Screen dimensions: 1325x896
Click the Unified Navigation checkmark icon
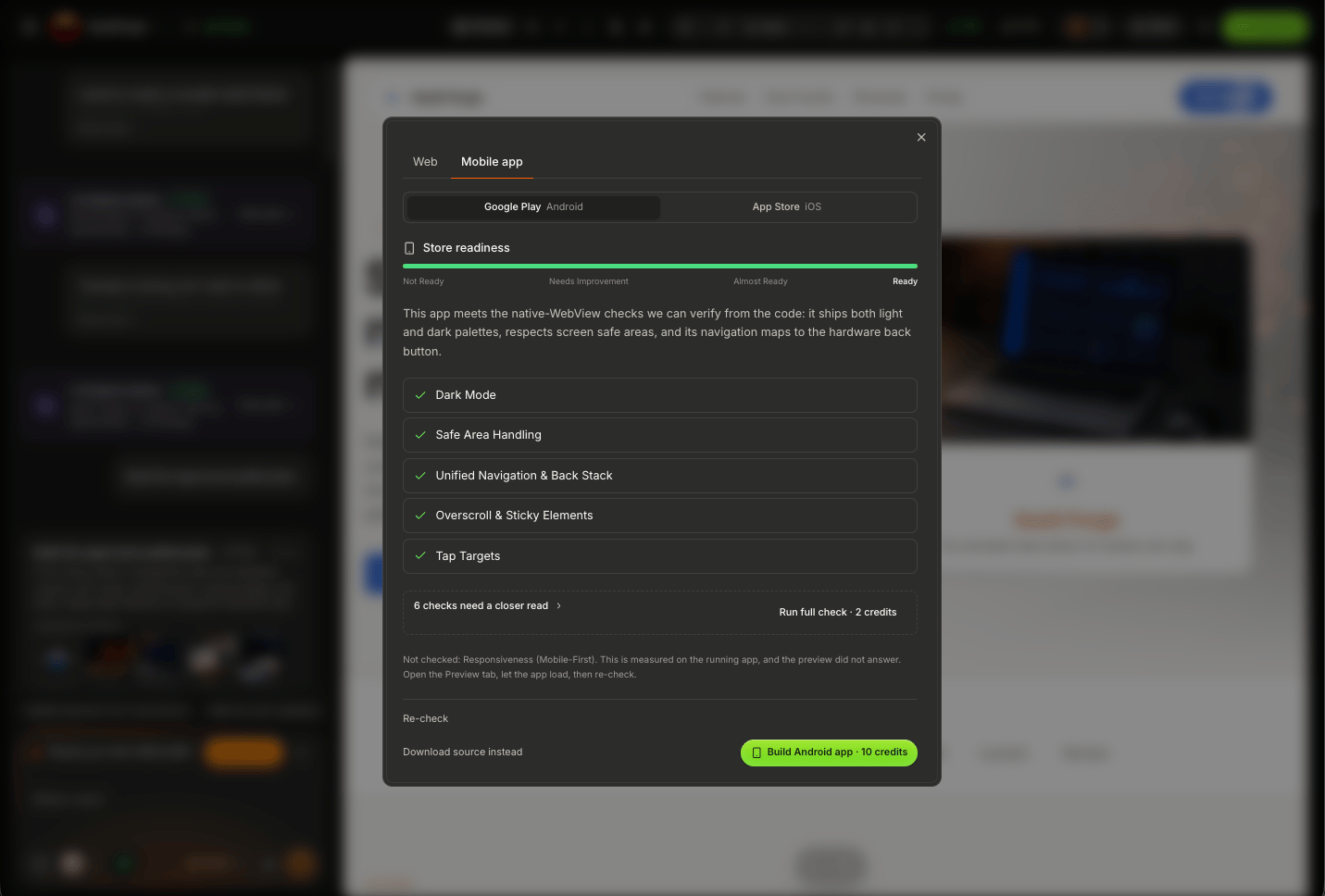(420, 476)
